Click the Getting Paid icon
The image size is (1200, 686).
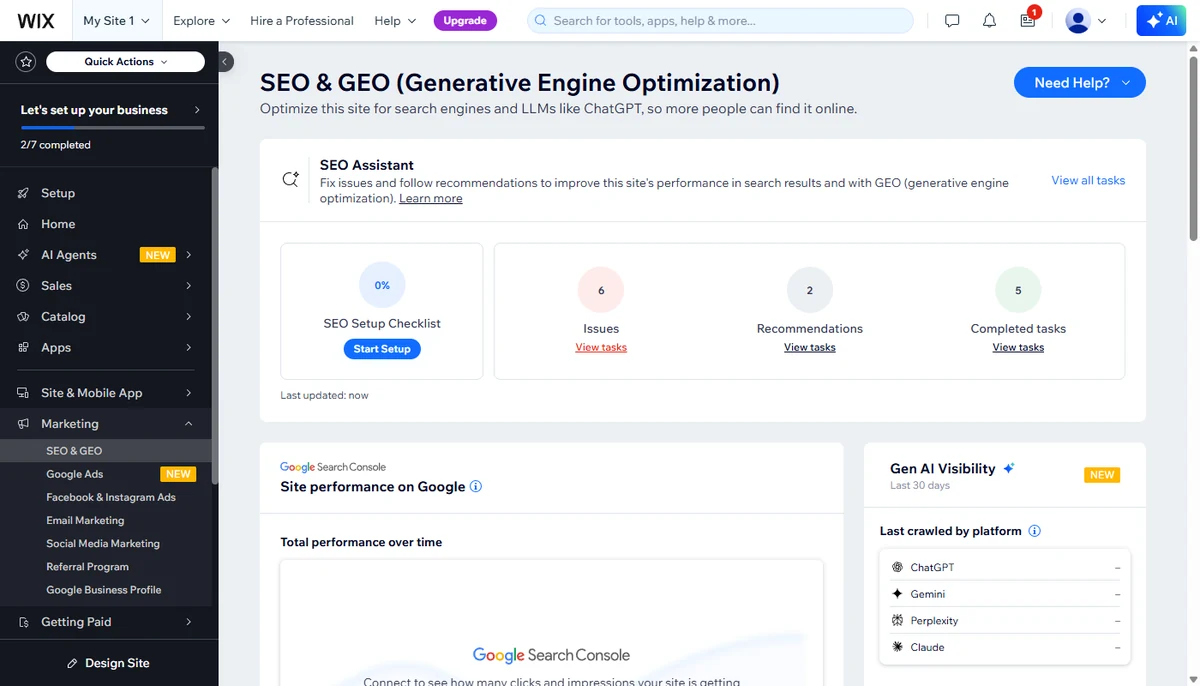23,622
